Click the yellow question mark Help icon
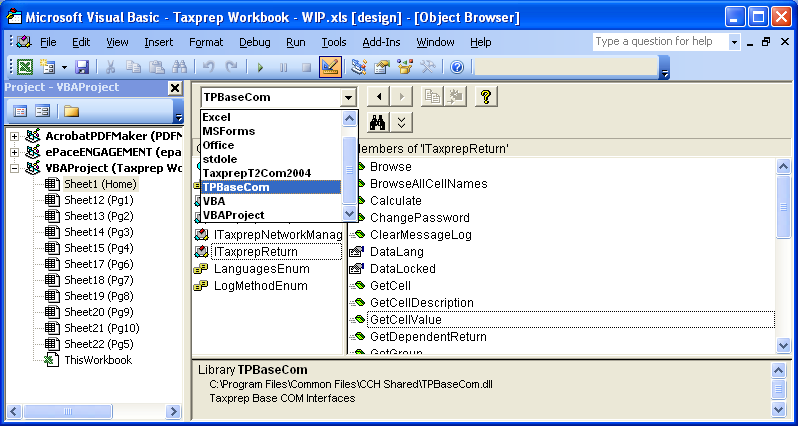Image resolution: width=798 pixels, height=426 pixels. 486,96
